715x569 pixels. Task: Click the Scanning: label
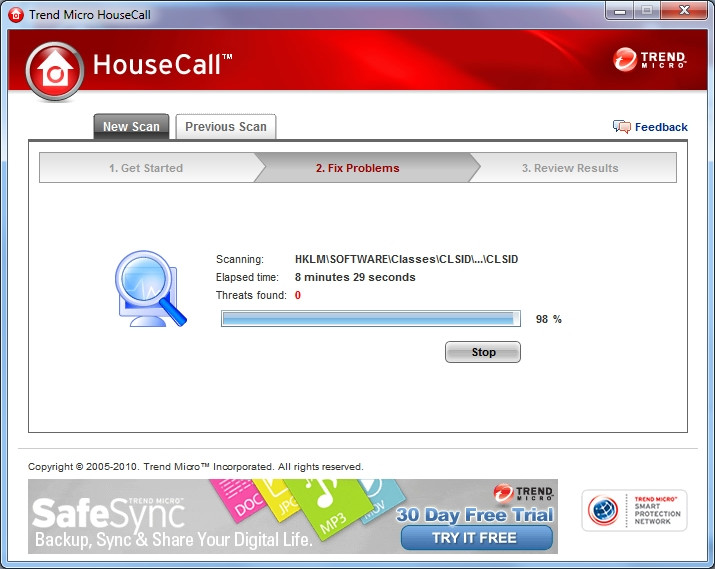click(240, 259)
